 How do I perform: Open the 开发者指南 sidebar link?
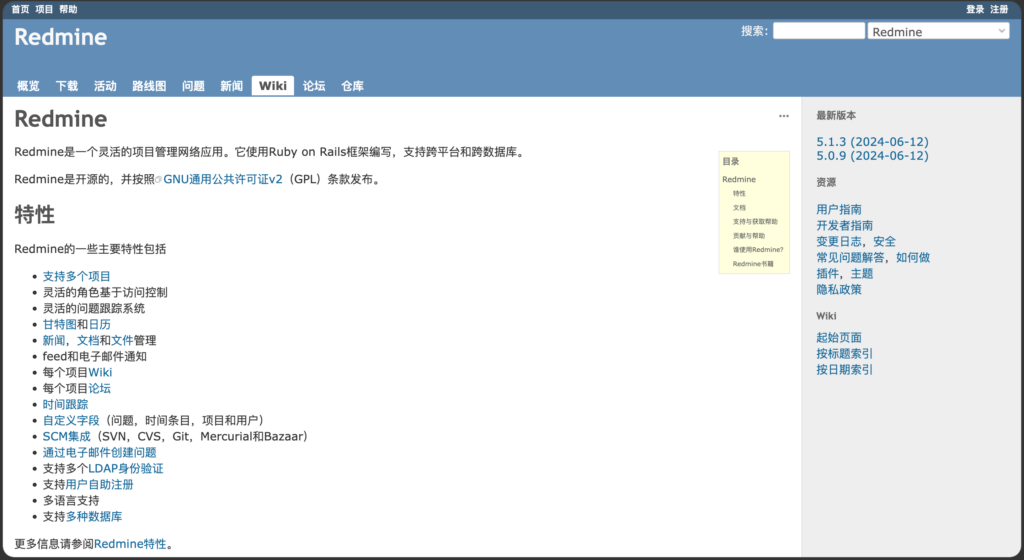pyautogui.click(x=844, y=225)
